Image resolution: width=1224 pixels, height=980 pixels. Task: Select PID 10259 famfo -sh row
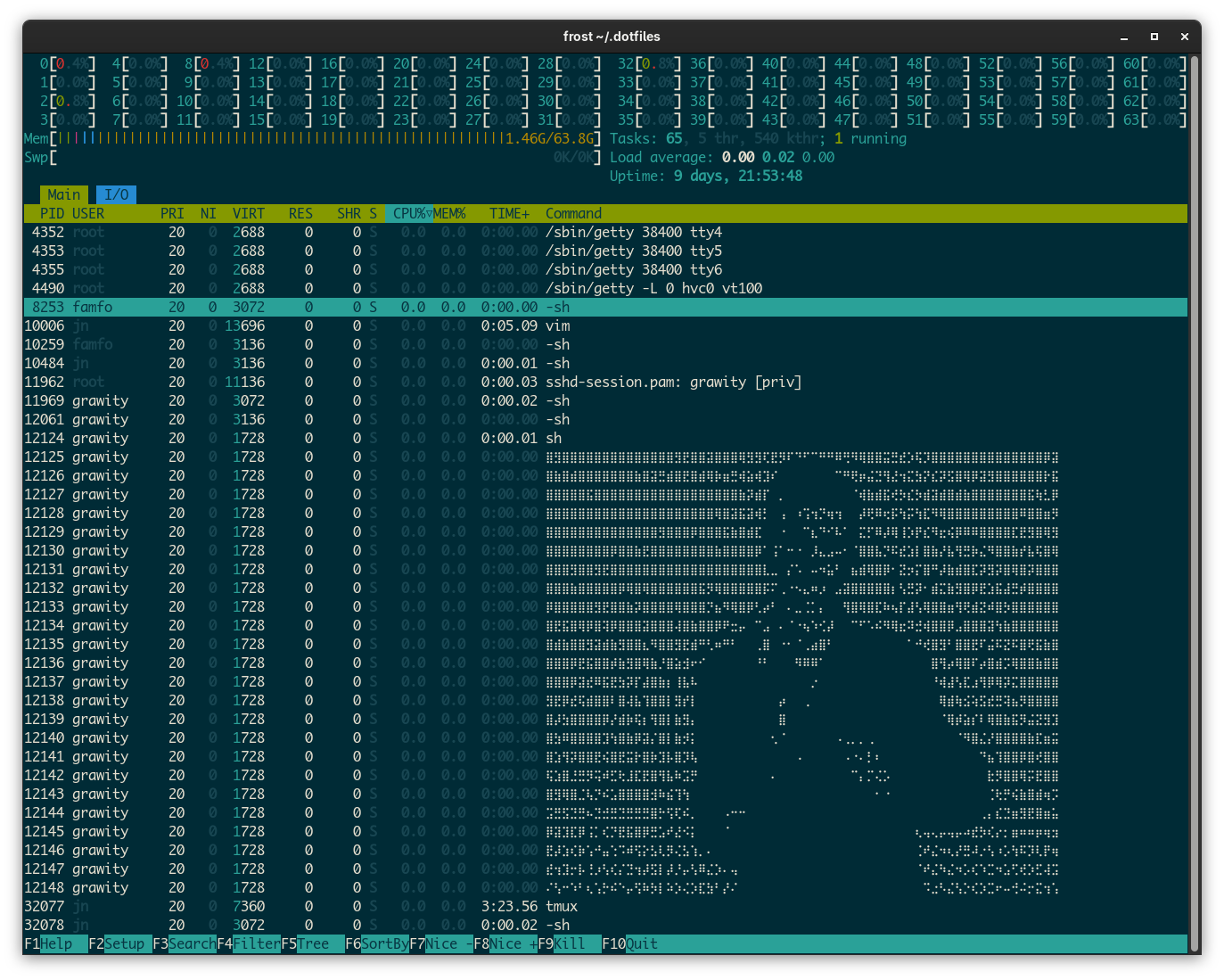[605, 345]
